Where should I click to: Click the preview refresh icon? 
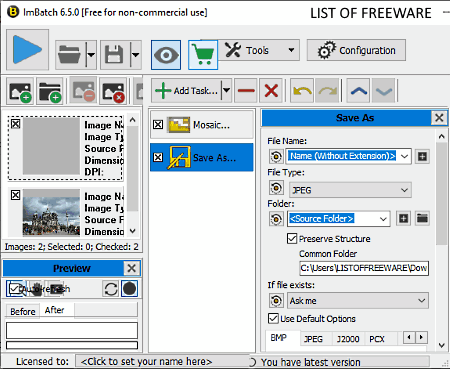[111, 289]
